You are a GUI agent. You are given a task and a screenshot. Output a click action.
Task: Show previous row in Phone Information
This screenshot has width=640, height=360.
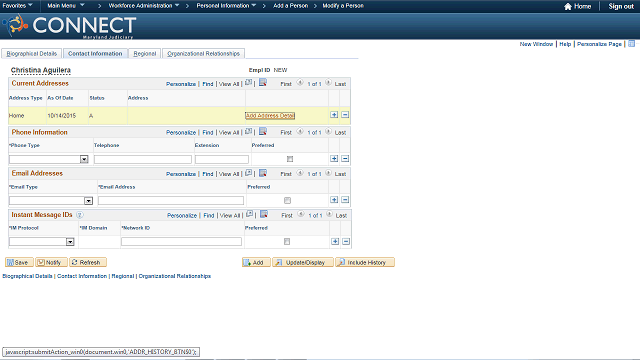tap(300, 132)
